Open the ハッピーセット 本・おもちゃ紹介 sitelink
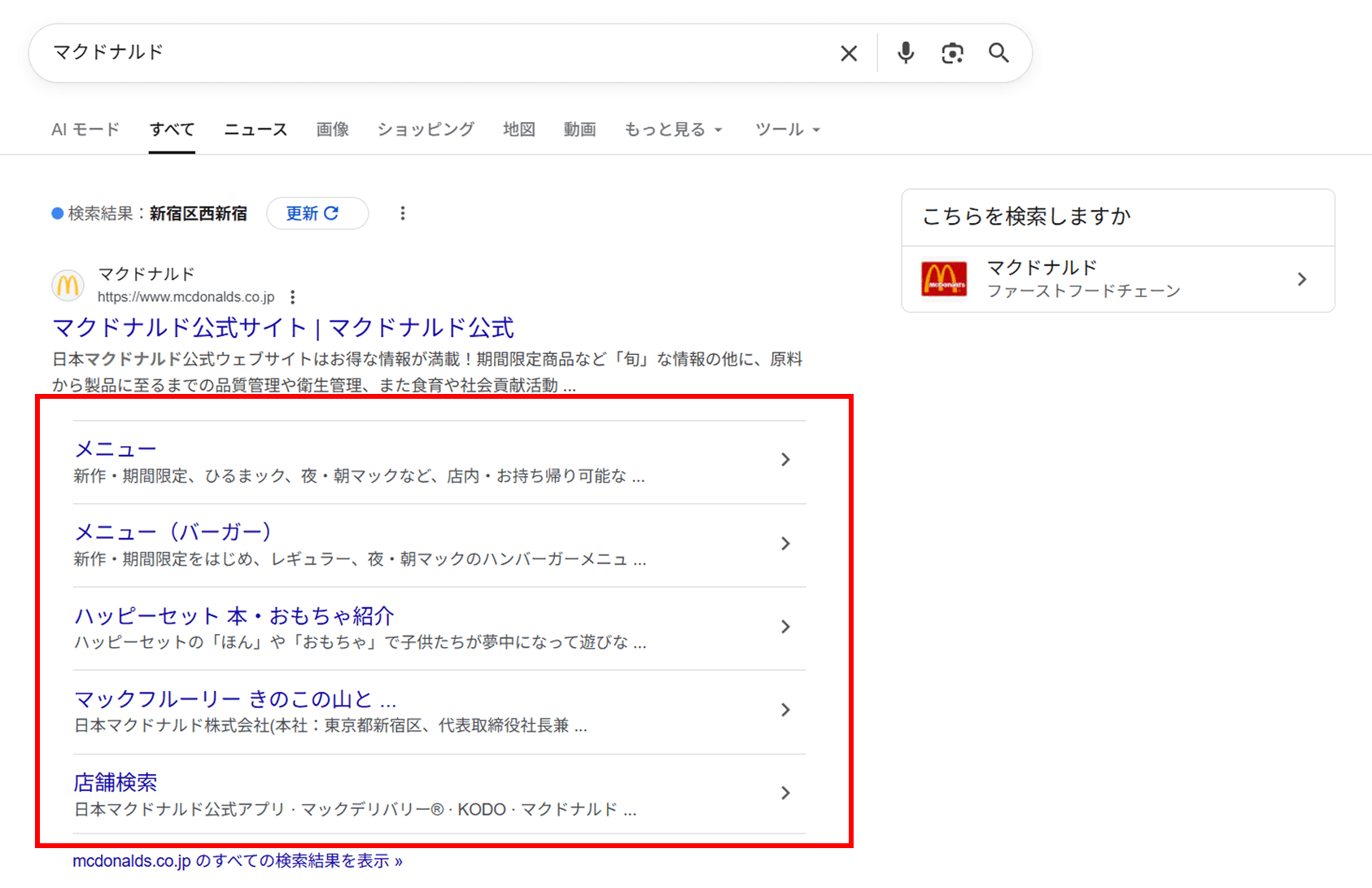 point(234,616)
